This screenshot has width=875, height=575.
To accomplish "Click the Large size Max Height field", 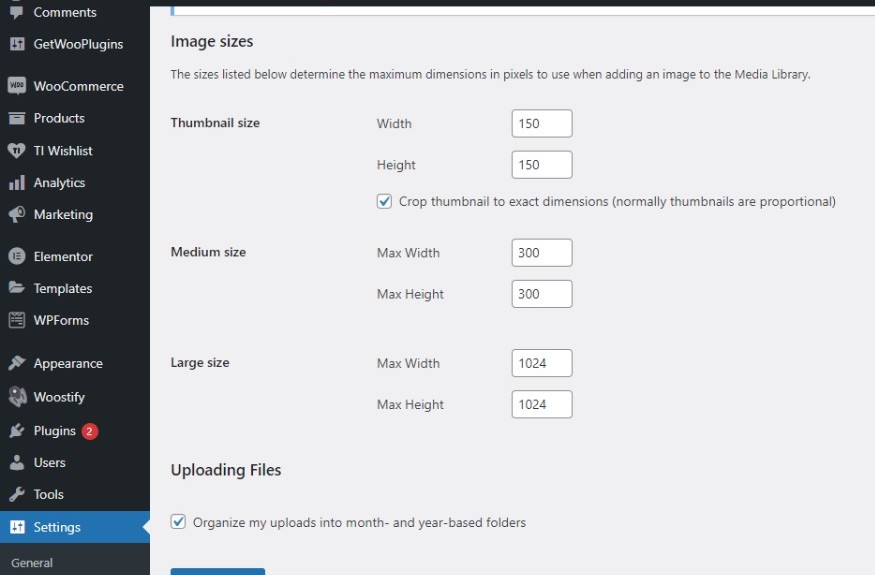I will [x=542, y=405].
